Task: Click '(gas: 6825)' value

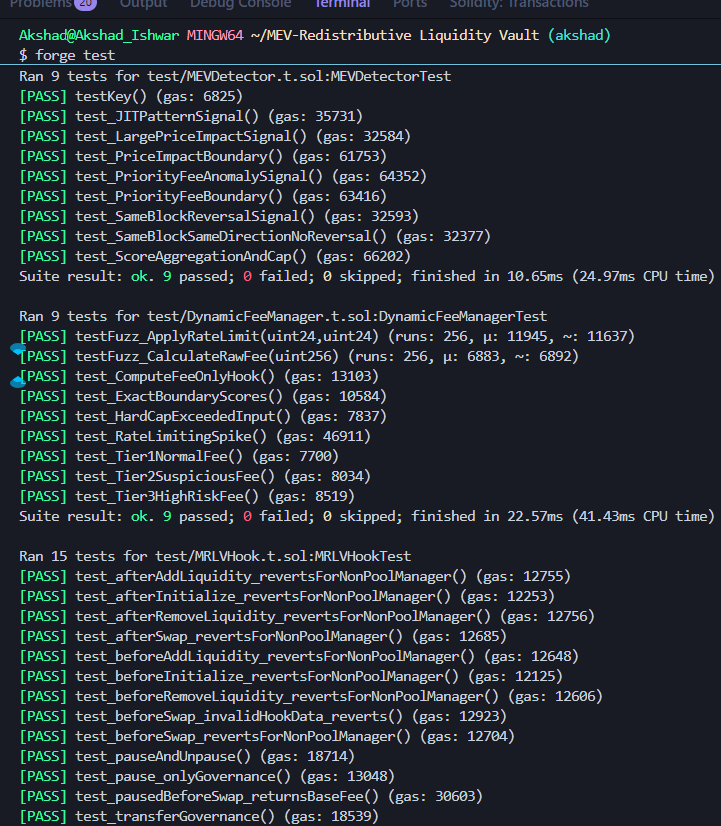Action: click(x=199, y=96)
